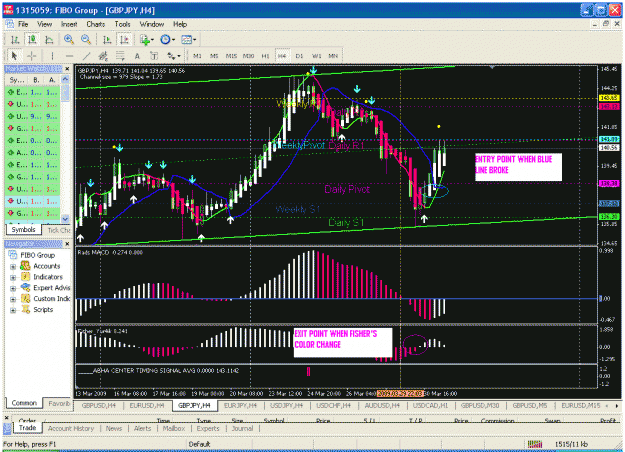This screenshot has width=625, height=452.
Task: Switch timeframe to M5
Action: click(x=214, y=56)
